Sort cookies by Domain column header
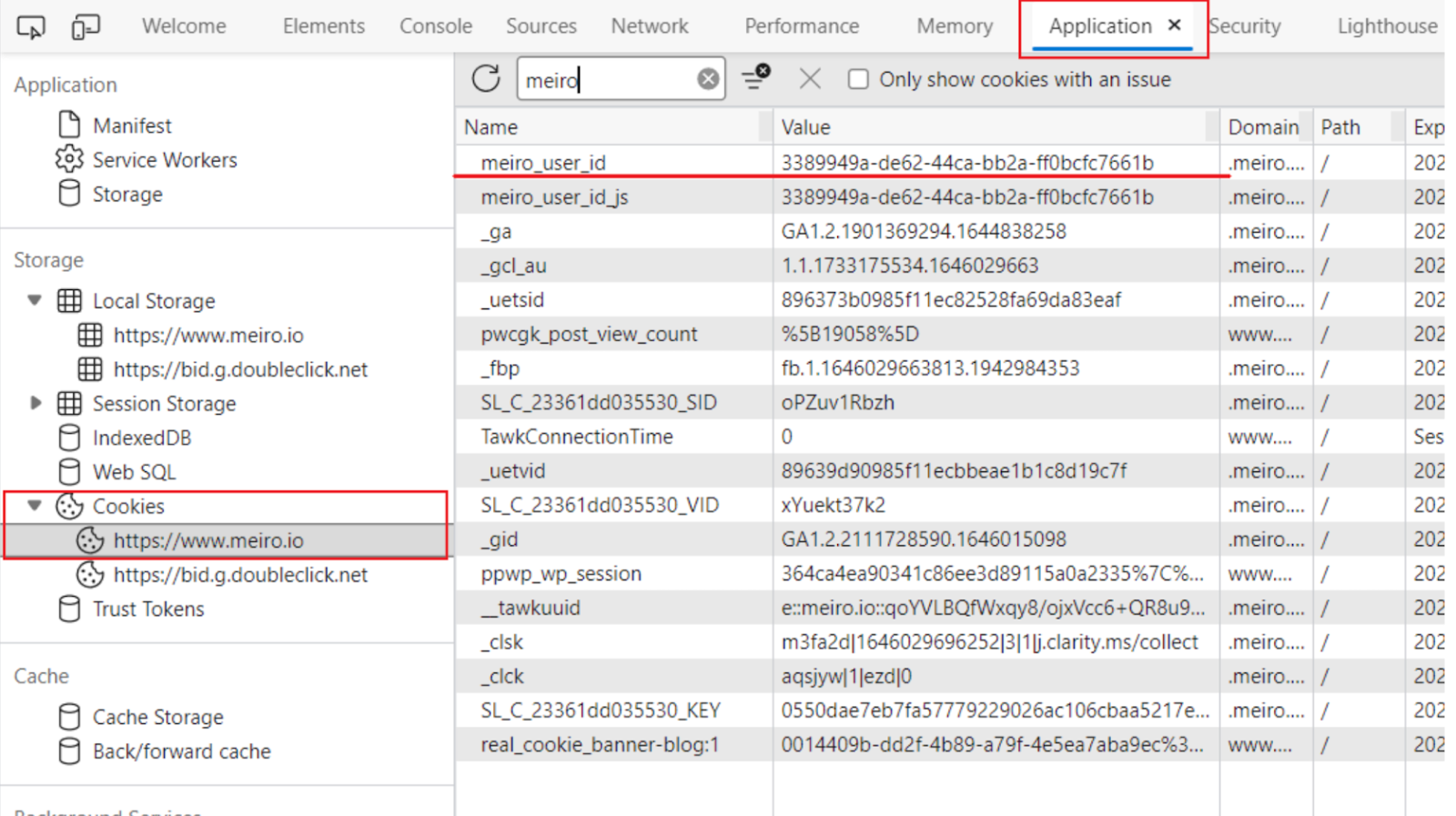The image size is (1456, 816). pos(1266,127)
